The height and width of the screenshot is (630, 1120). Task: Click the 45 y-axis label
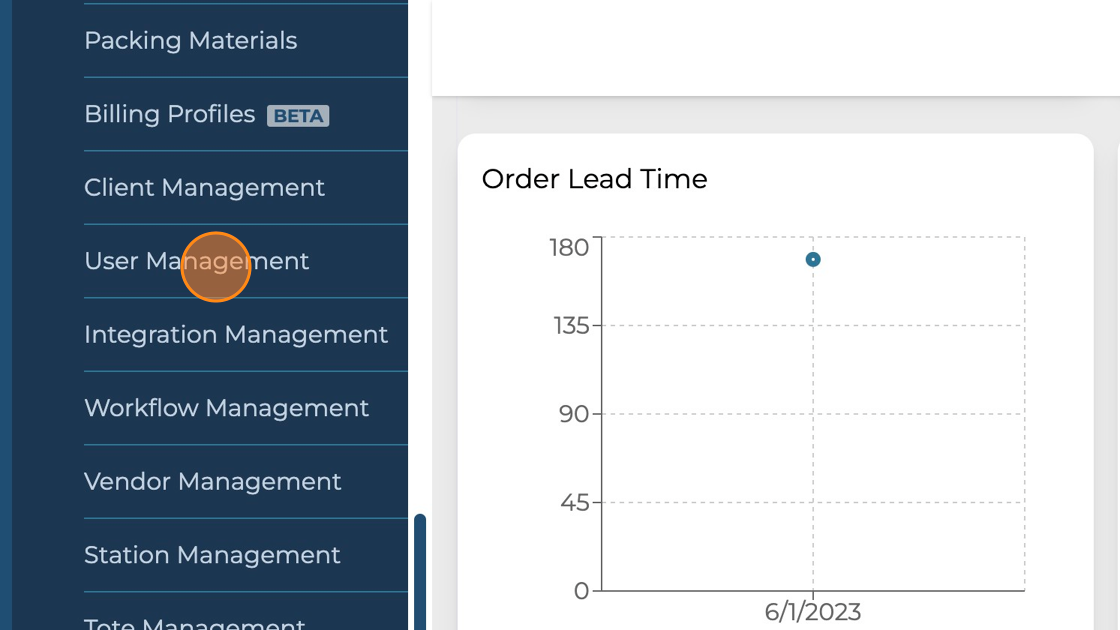click(574, 502)
